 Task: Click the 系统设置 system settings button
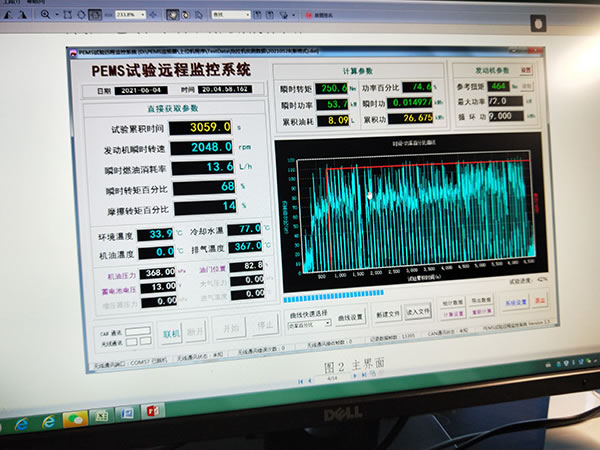516,301
